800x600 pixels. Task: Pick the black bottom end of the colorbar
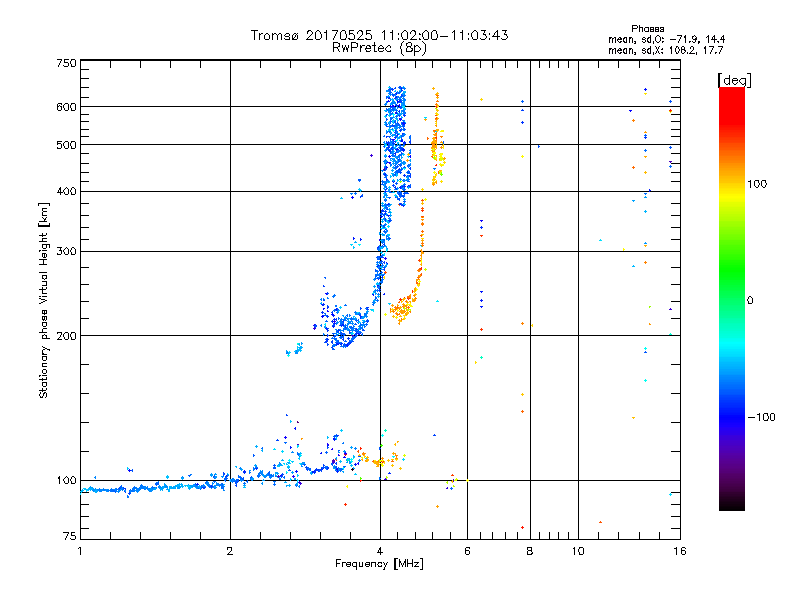tap(731, 505)
